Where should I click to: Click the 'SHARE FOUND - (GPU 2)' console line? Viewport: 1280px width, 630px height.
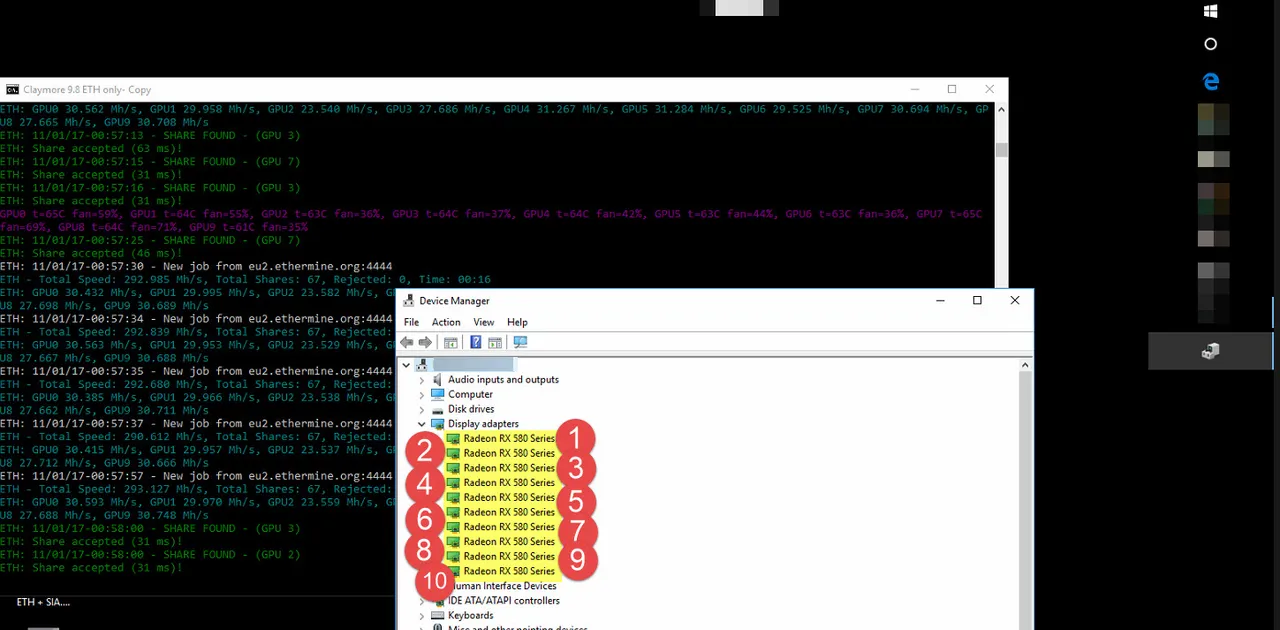tap(150, 554)
